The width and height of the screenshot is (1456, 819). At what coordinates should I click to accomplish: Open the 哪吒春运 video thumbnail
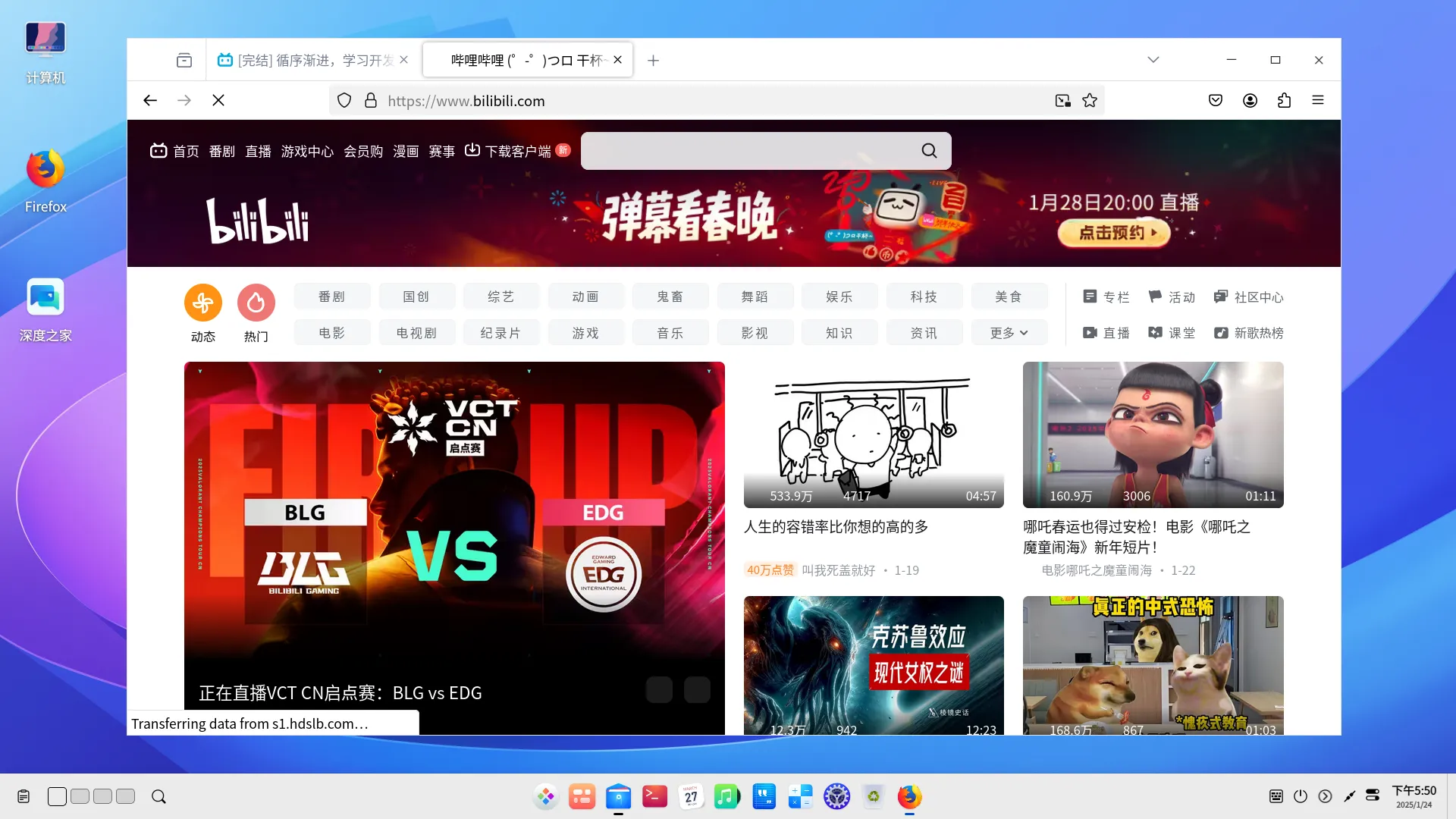click(x=1153, y=435)
